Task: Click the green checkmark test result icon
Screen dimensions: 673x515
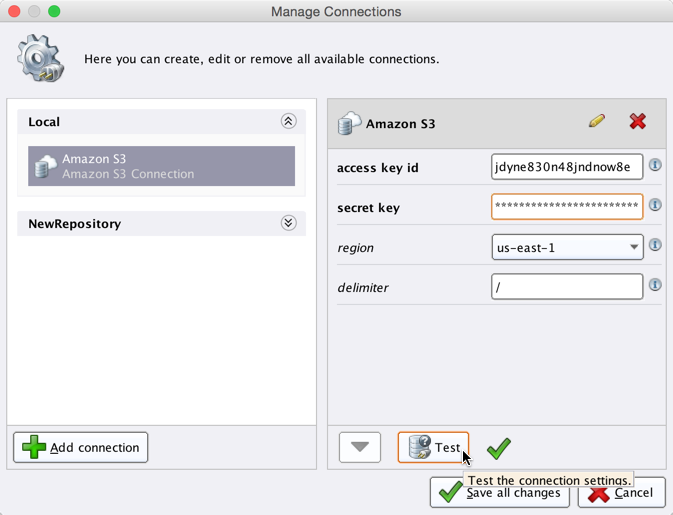Action: (499, 449)
